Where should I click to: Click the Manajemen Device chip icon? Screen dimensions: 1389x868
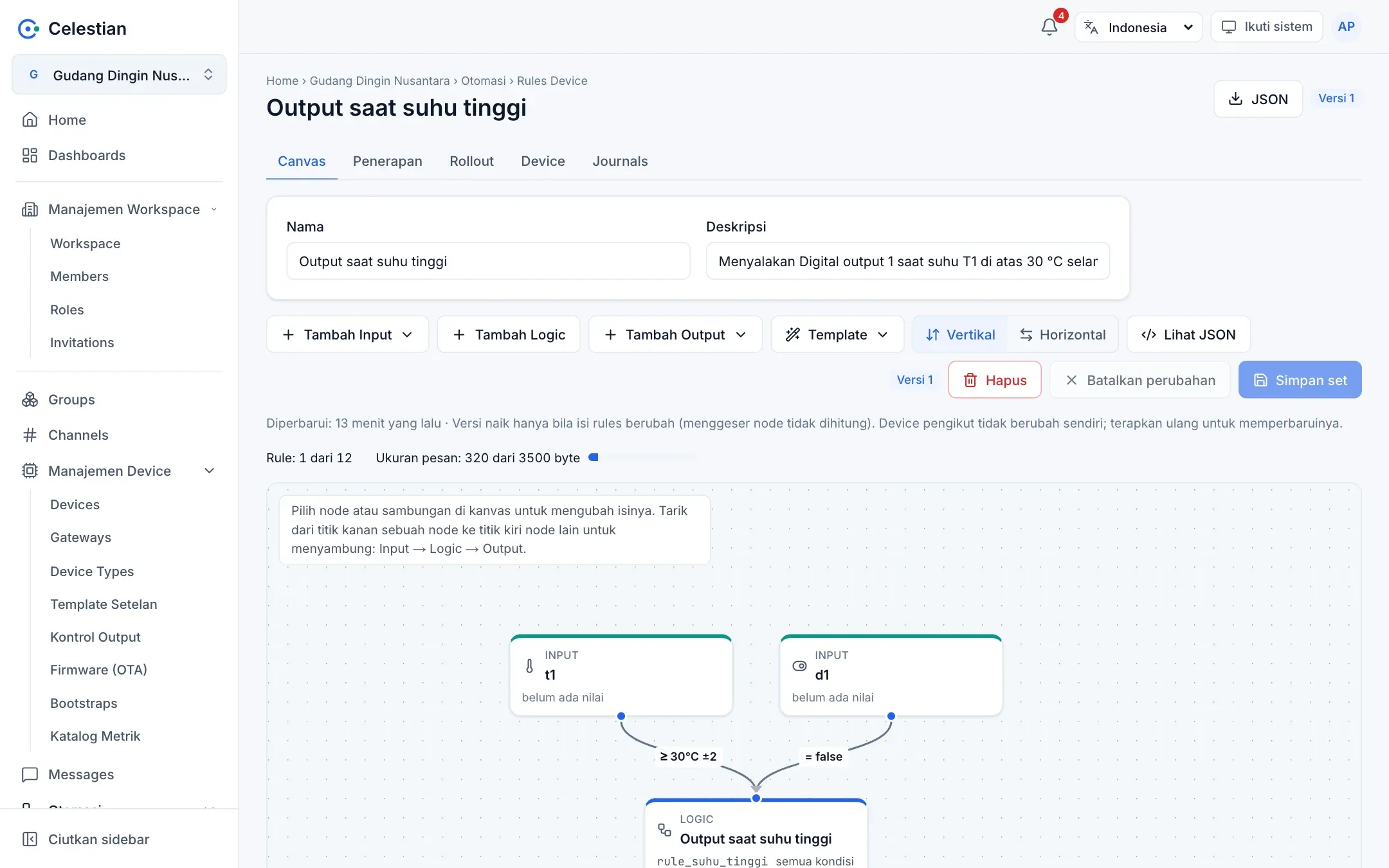(x=30, y=471)
